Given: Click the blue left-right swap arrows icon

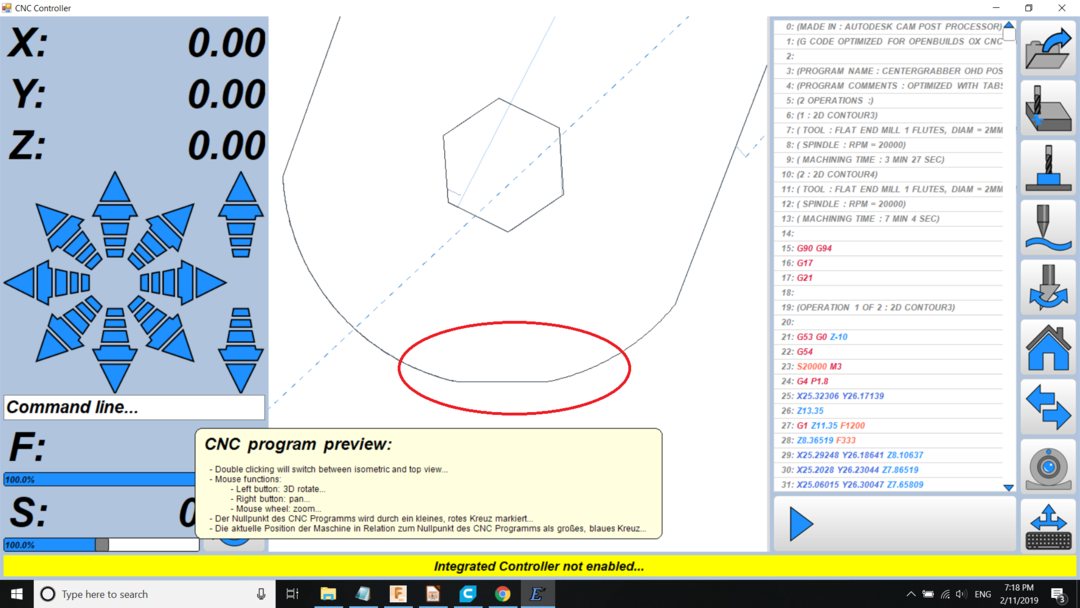Looking at the screenshot, I should (x=1048, y=407).
